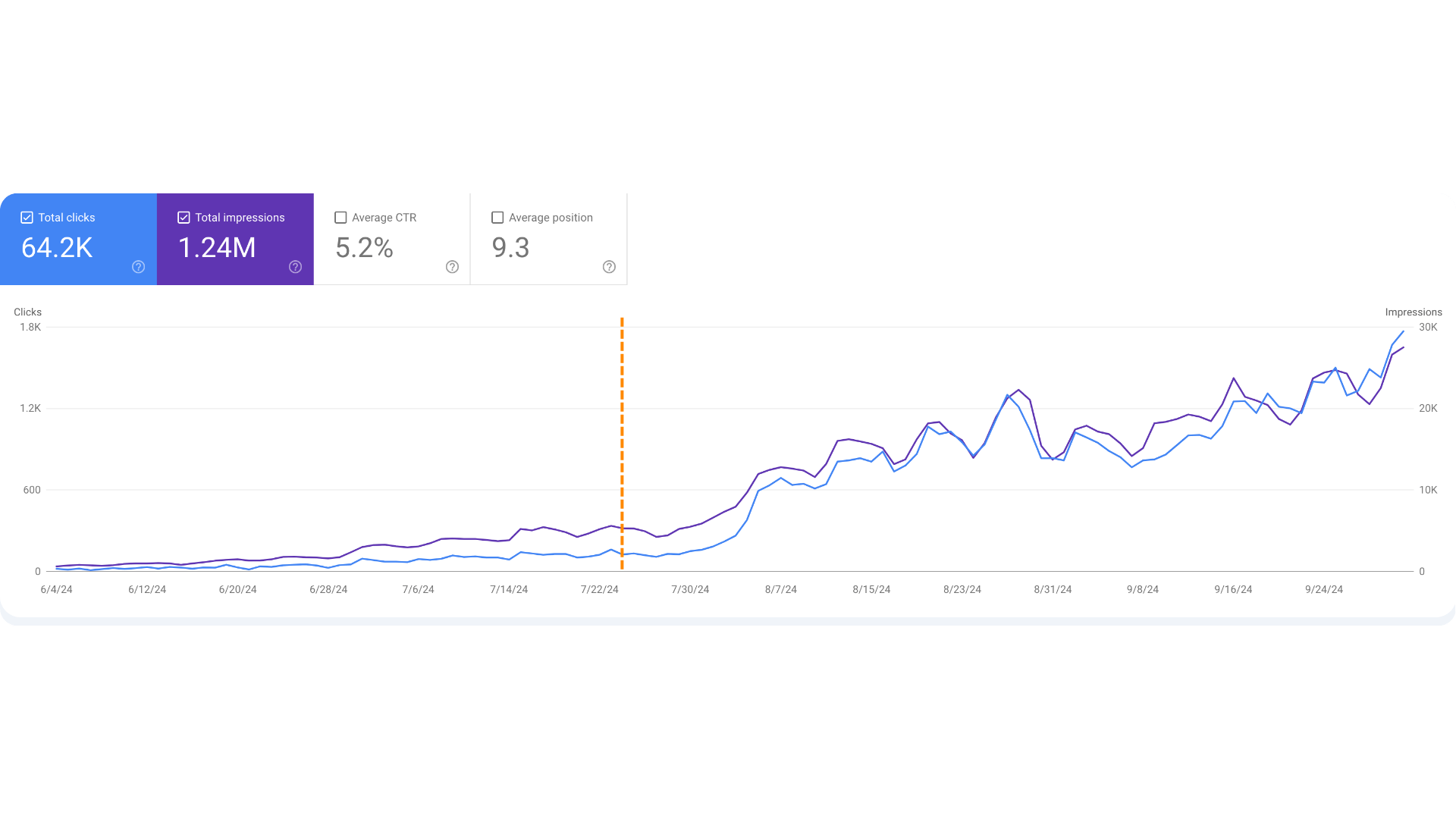Click the chart peak at far right
Screen dimensions: 1456x819
click(x=1404, y=331)
